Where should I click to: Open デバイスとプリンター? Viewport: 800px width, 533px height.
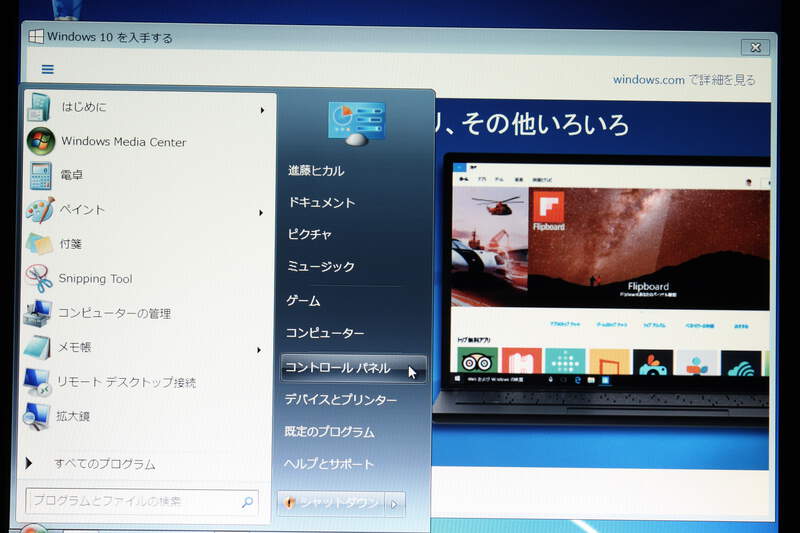(340, 399)
